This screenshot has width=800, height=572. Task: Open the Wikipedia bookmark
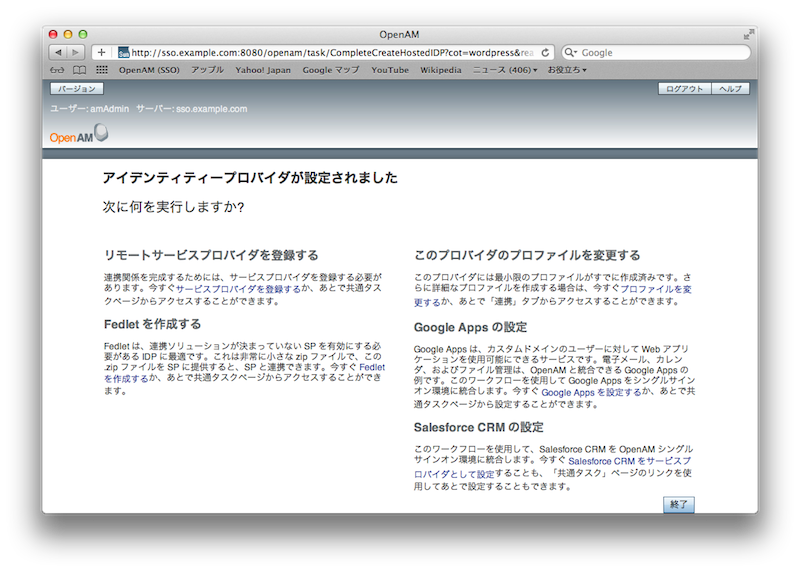[441, 70]
